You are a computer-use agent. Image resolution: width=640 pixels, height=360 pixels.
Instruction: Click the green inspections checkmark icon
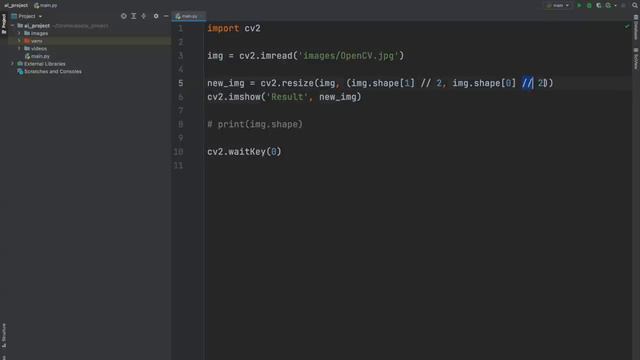pyautogui.click(x=627, y=27)
